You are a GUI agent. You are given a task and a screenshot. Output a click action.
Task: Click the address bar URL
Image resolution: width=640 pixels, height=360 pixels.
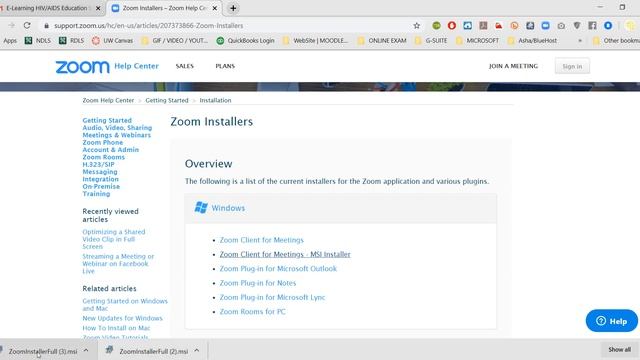[x=149, y=25]
